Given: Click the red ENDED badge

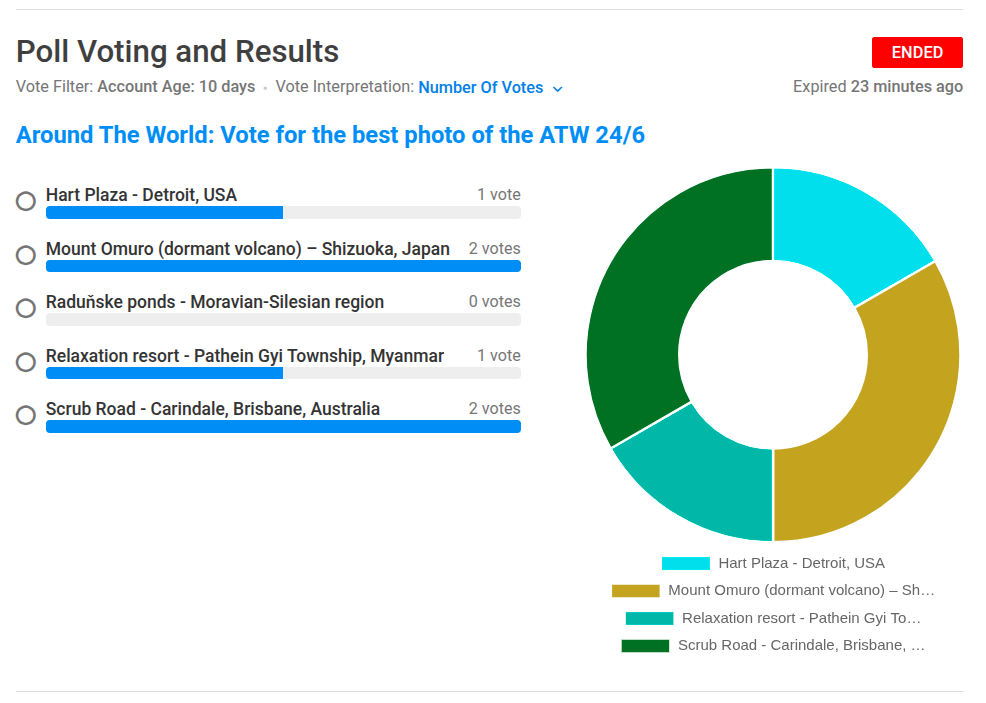Looking at the screenshot, I should point(917,52).
